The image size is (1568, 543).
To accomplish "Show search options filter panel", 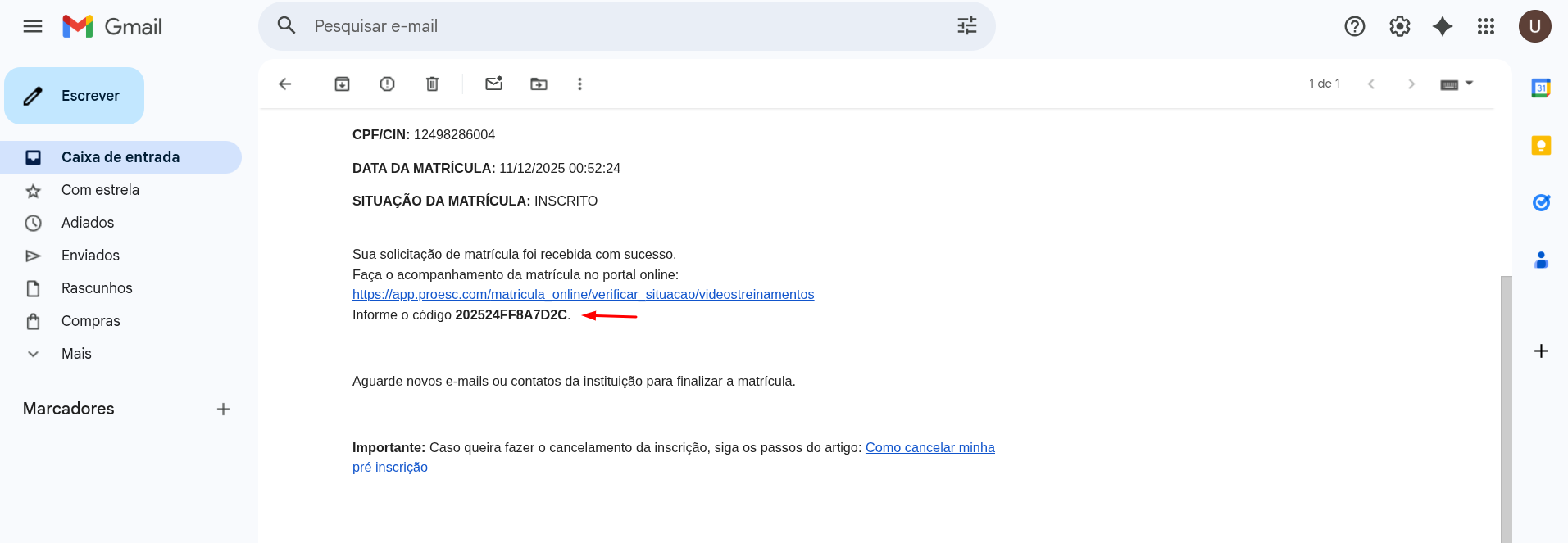I will click(x=966, y=26).
